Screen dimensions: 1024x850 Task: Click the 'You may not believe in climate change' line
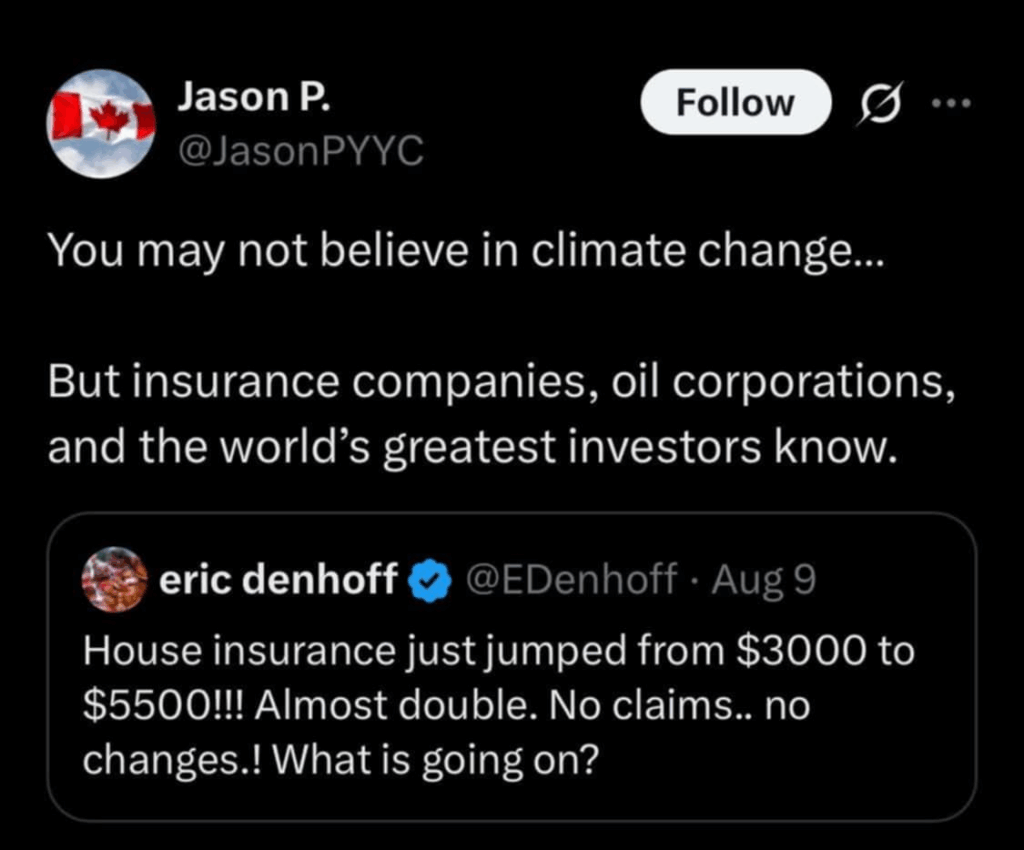click(466, 250)
